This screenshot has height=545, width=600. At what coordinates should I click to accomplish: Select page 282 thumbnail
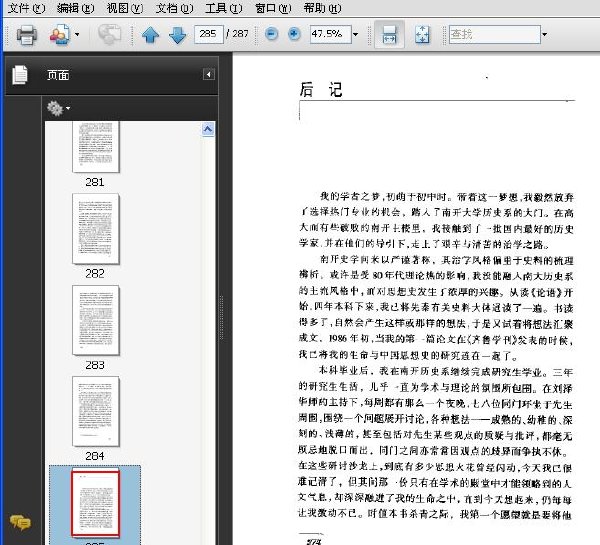pos(96,228)
